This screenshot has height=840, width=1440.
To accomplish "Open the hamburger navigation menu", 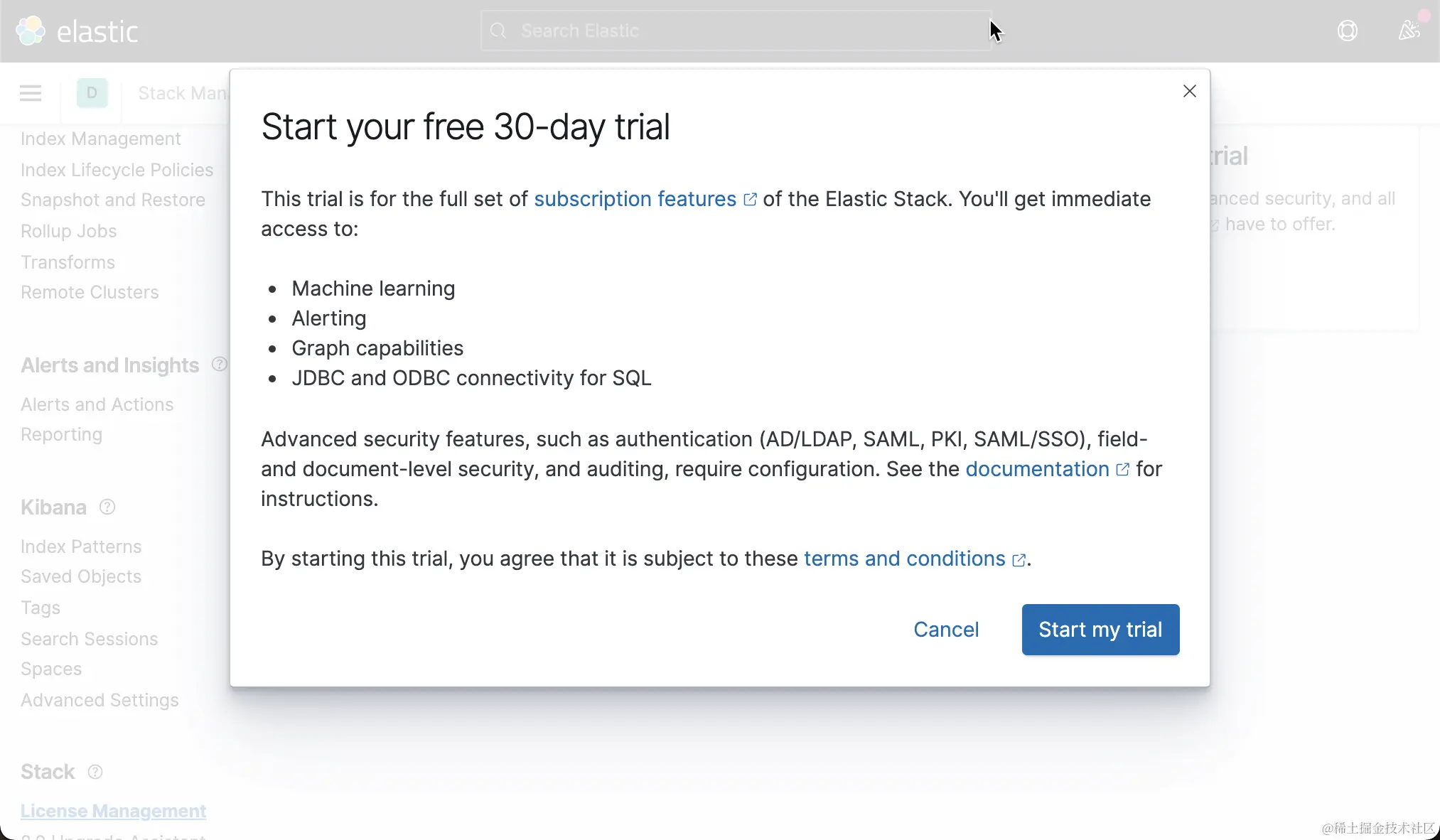I will tap(30, 93).
